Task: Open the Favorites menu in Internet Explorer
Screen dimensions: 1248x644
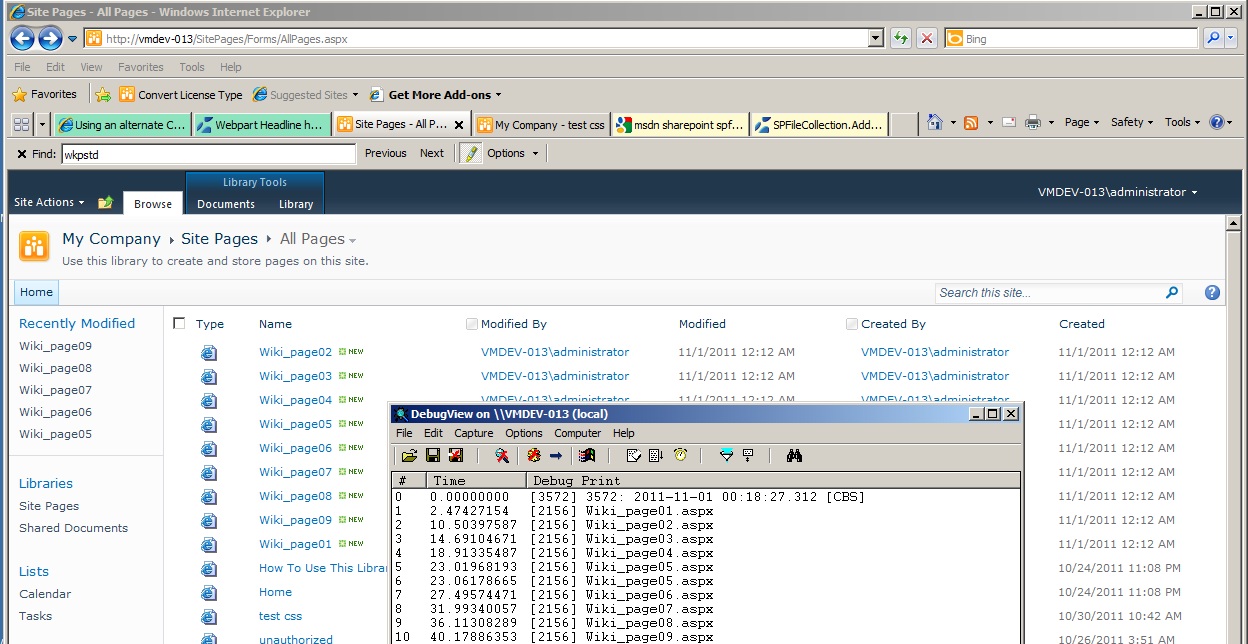Action: (141, 67)
